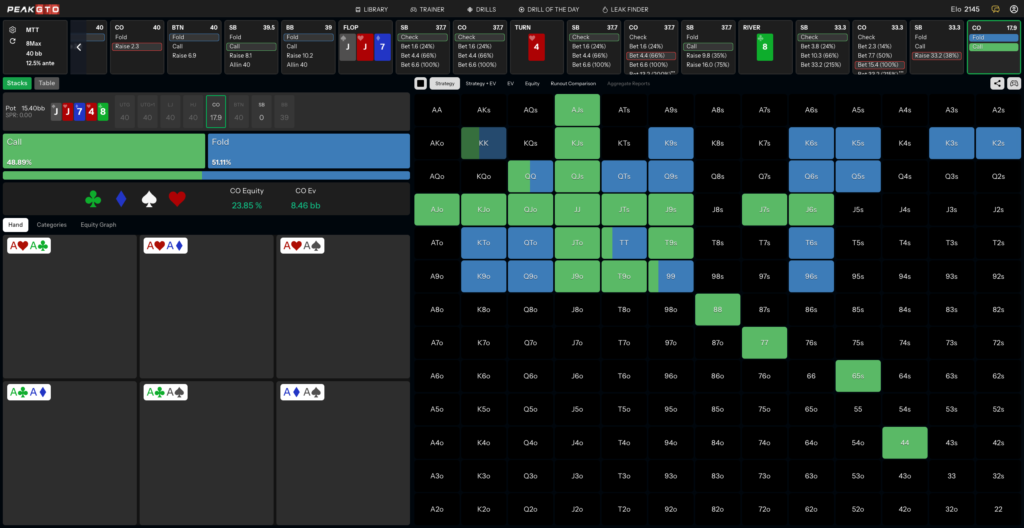This screenshot has width=1024, height=528.
Task: Select the Ace diamonds Ace spades hand card
Action: tap(343, 453)
